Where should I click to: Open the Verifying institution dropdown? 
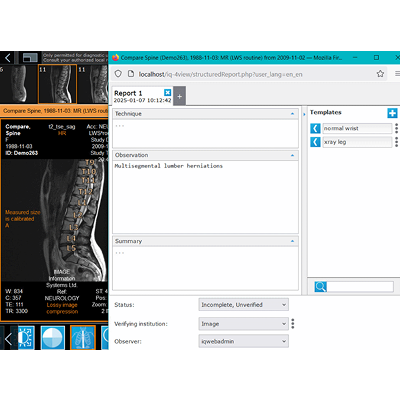pyautogui.click(x=244, y=324)
